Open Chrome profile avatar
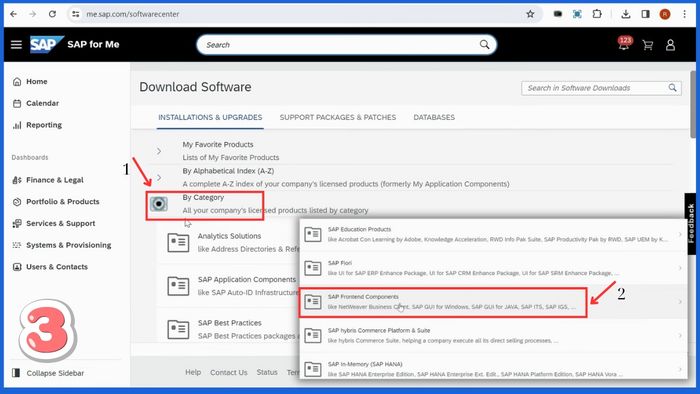 (665, 14)
